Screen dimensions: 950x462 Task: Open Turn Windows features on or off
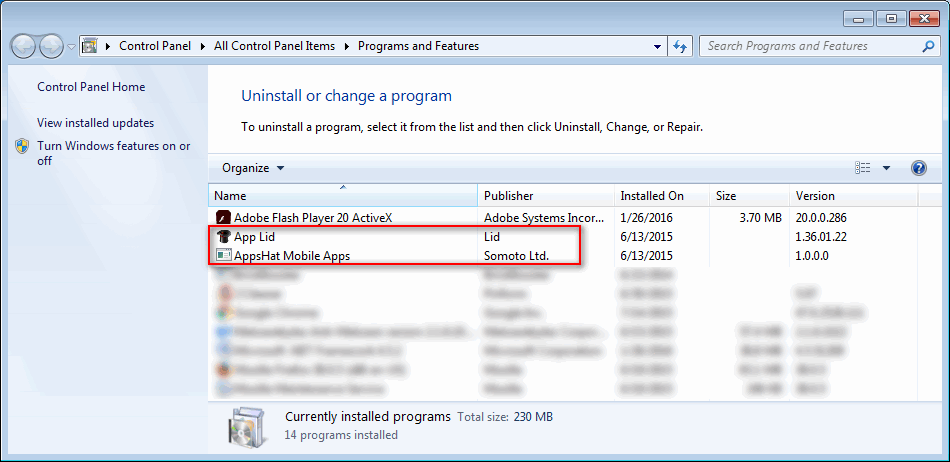pyautogui.click(x=114, y=153)
